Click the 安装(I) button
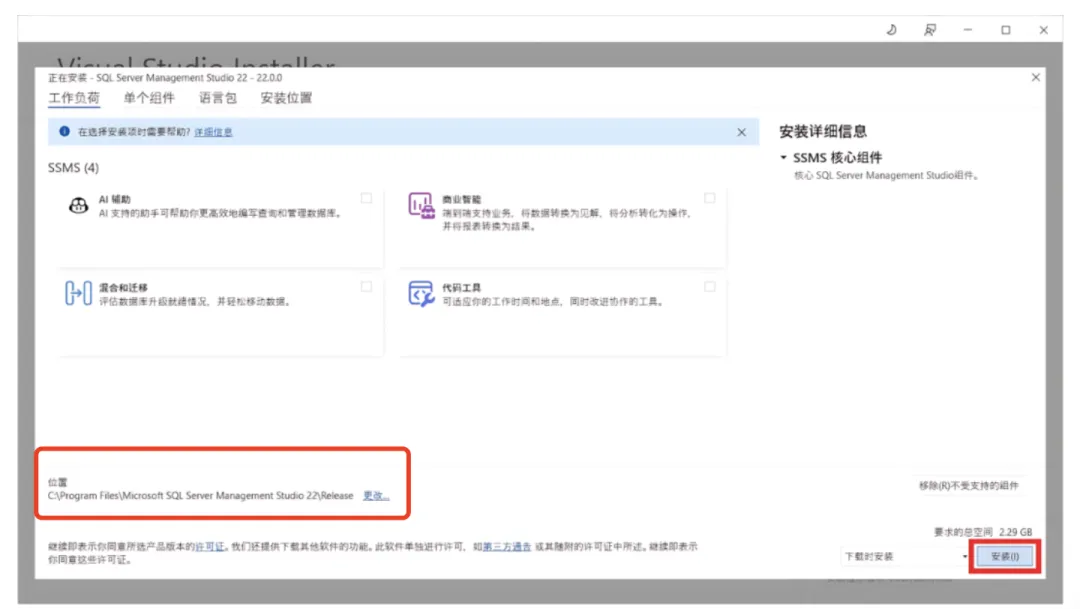This screenshot has width=1080, height=609. pyautogui.click(x=1005, y=556)
